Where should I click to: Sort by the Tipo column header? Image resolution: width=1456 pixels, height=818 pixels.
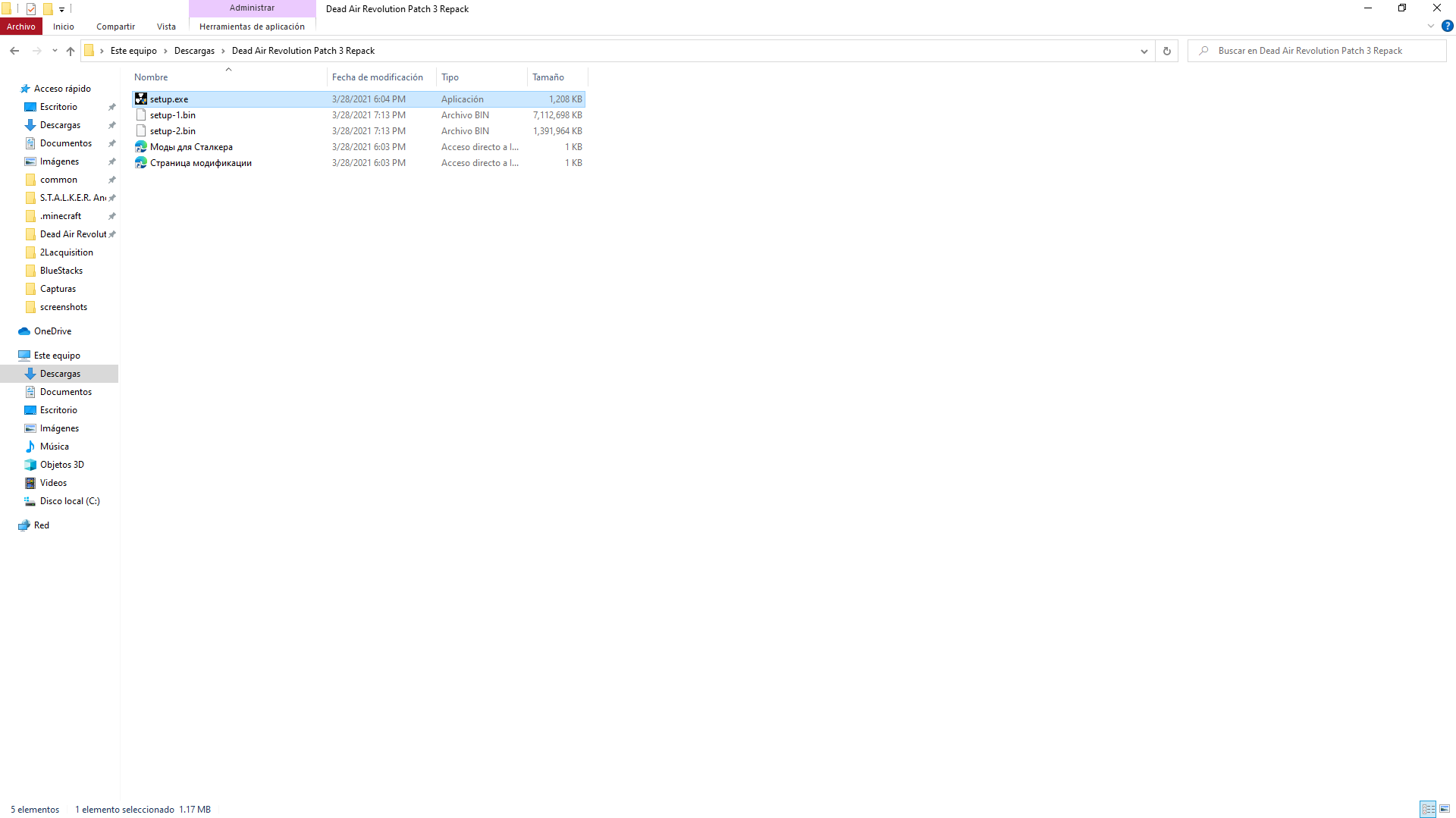pyautogui.click(x=482, y=77)
